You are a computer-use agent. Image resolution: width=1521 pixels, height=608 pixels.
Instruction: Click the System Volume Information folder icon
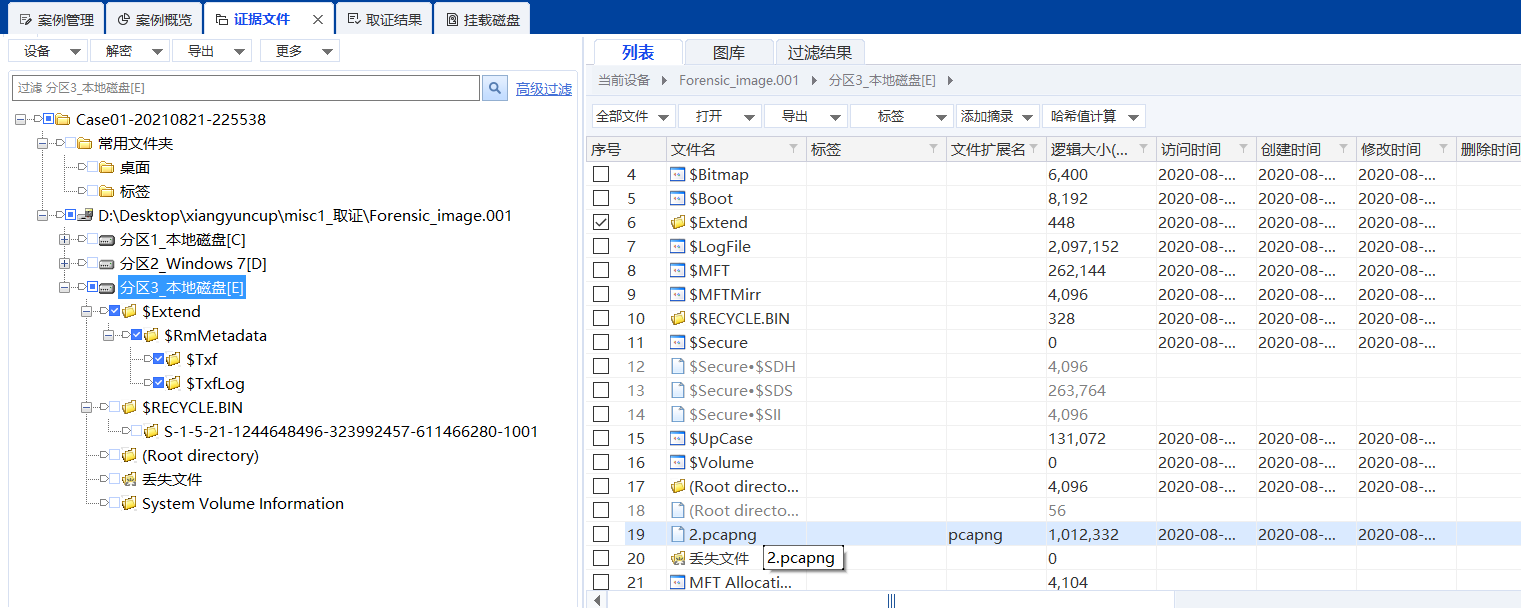pyautogui.click(x=129, y=503)
